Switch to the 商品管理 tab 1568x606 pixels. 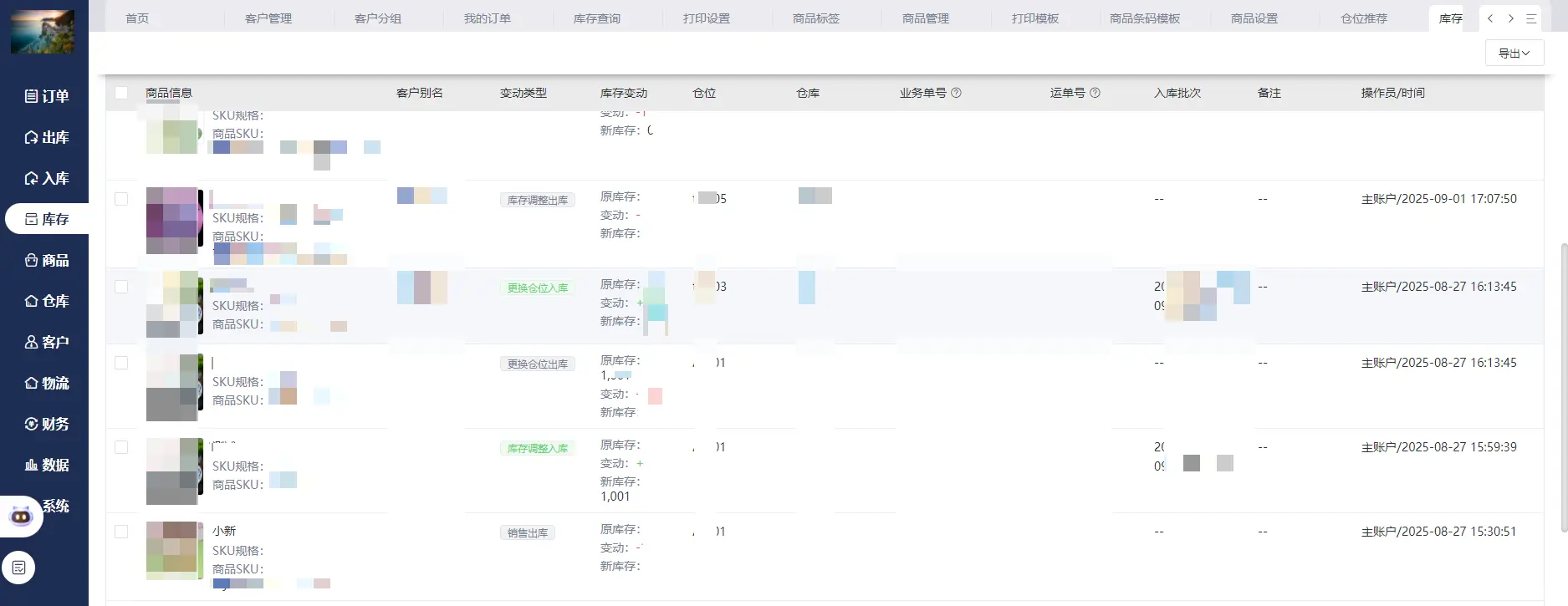[x=926, y=18]
